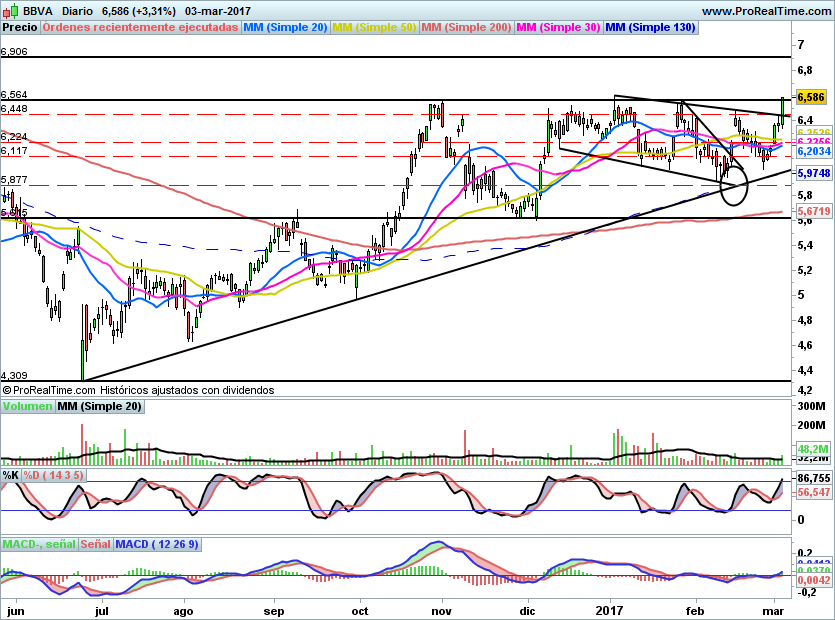Click the mar label on time axis
The width and height of the screenshot is (835, 620).
[x=773, y=611]
